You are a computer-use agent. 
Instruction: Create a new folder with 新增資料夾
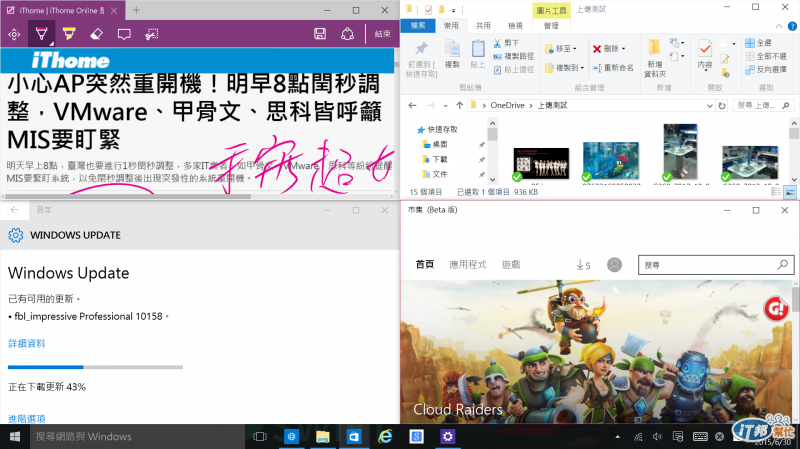[x=655, y=59]
